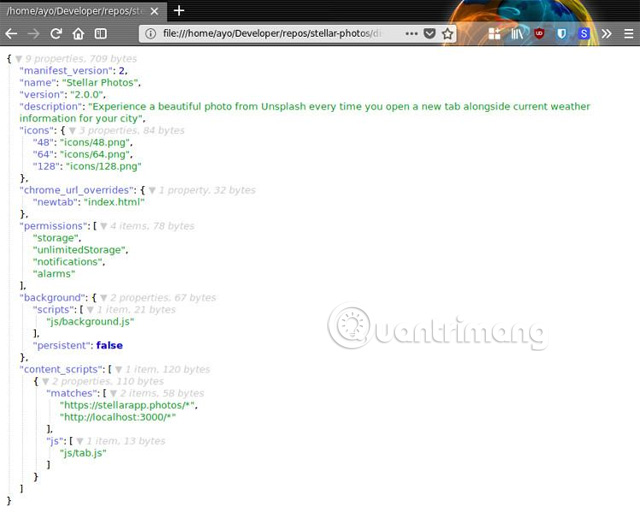
Task: Click the "unlimitedStorage" permission entry
Action: point(79,250)
